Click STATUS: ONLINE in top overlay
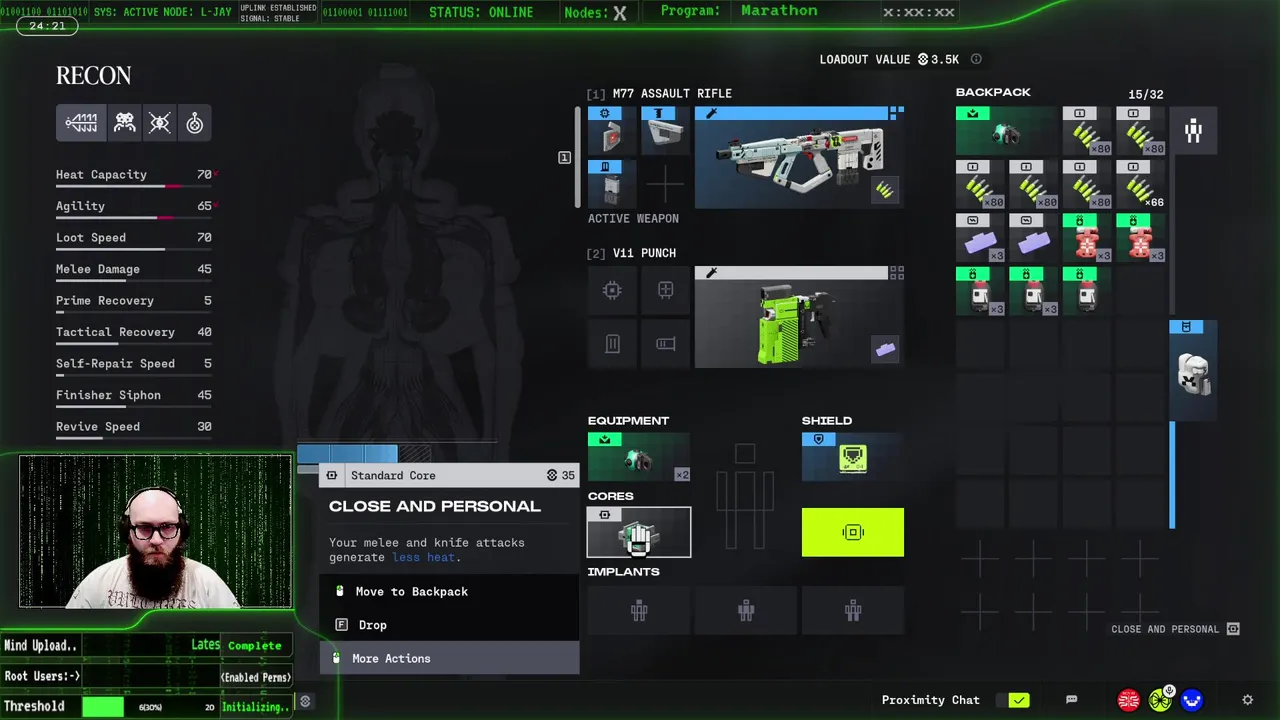 coord(481,13)
